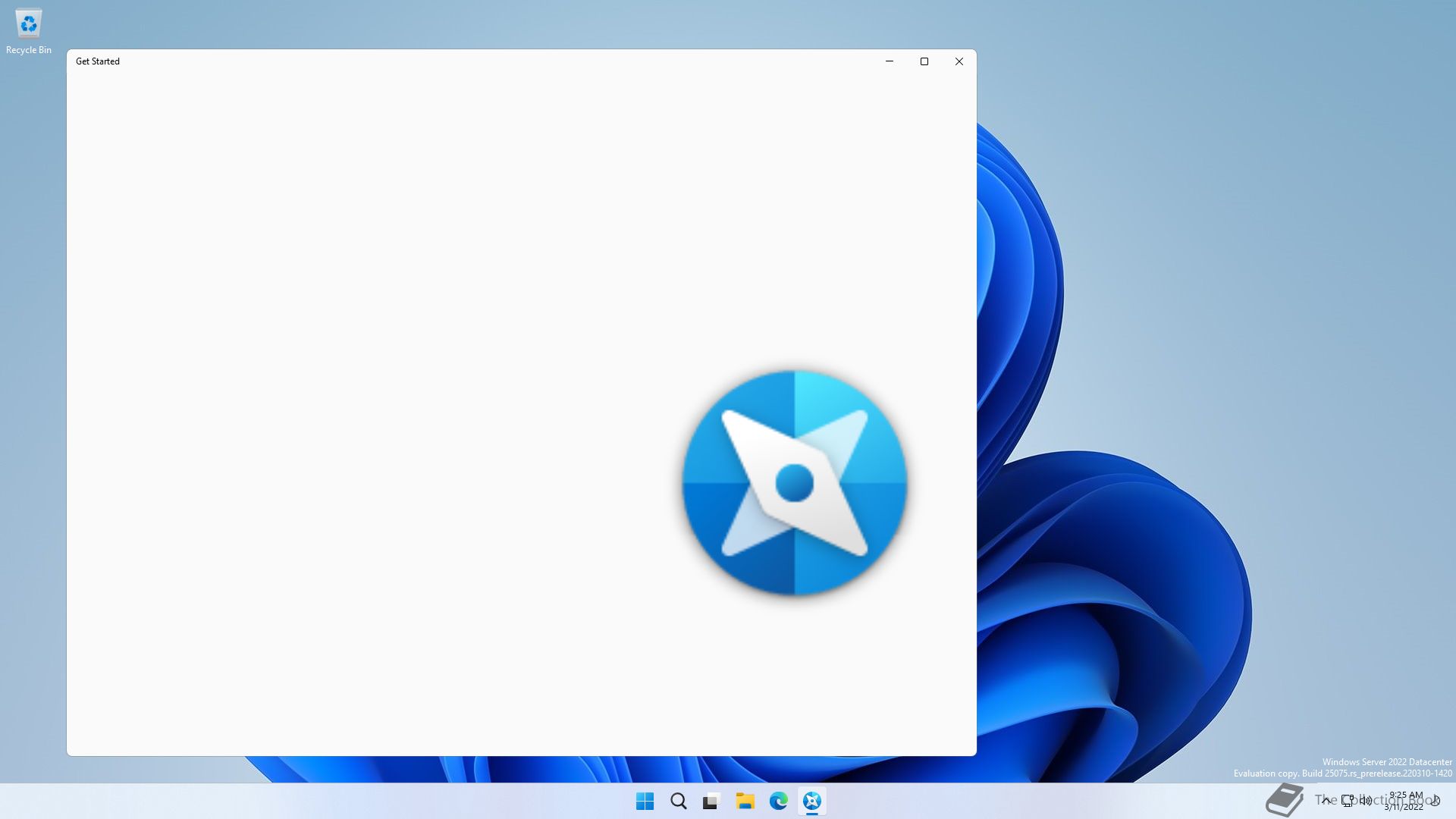
Task: Open the network status tray icon
Action: [x=1348, y=801]
